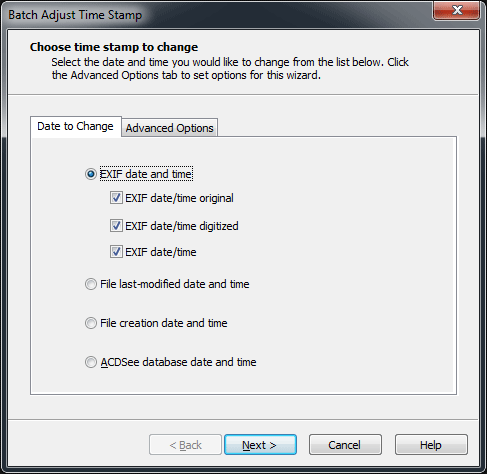This screenshot has width=487, height=474.
Task: Select the Date to Change tab
Action: pyautogui.click(x=76, y=126)
